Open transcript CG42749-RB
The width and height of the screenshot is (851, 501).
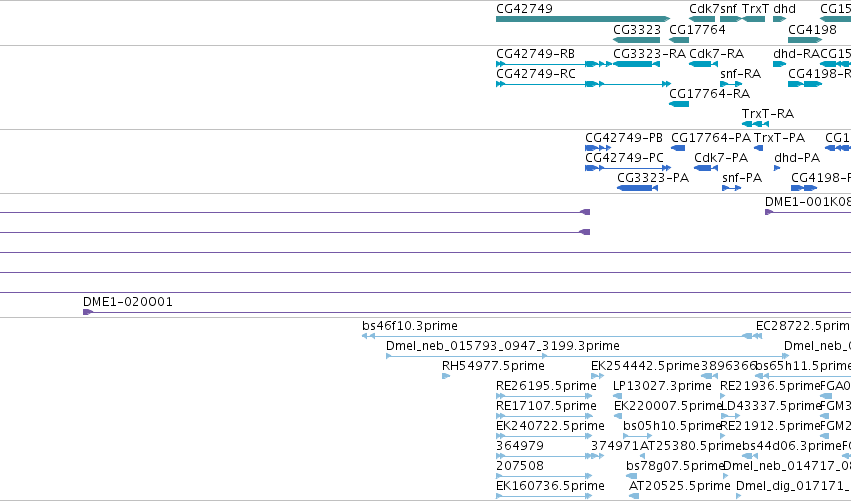554,64
